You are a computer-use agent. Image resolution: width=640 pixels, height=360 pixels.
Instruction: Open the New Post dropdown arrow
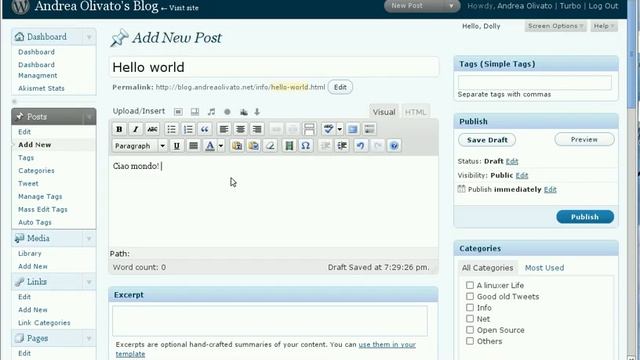(451, 6)
